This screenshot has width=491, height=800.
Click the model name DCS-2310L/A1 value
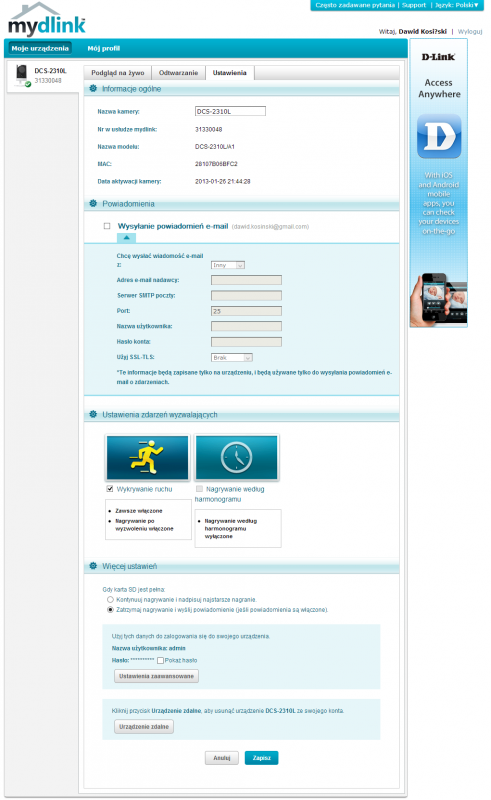coord(214,146)
